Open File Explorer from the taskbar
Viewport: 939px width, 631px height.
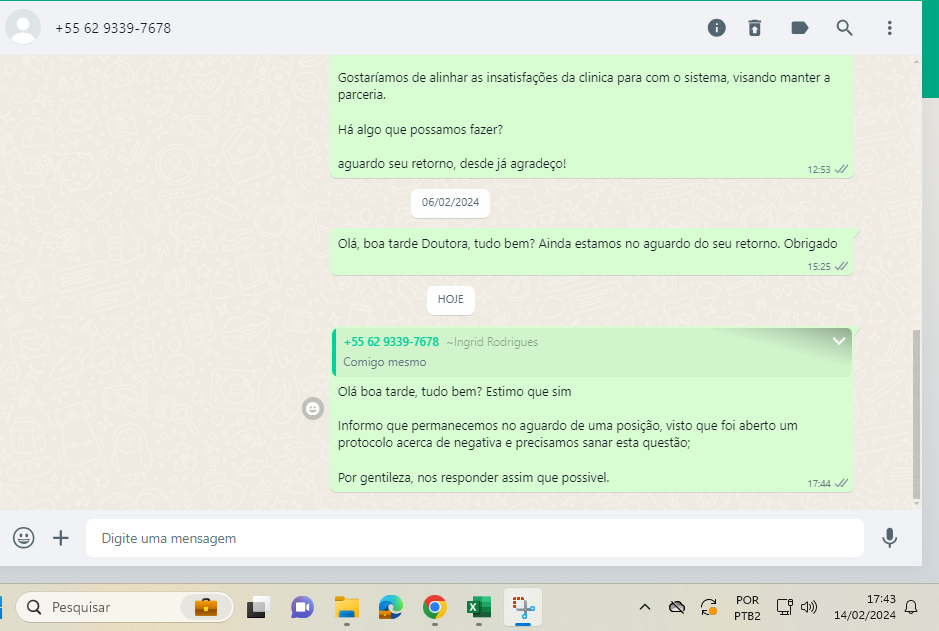point(347,607)
